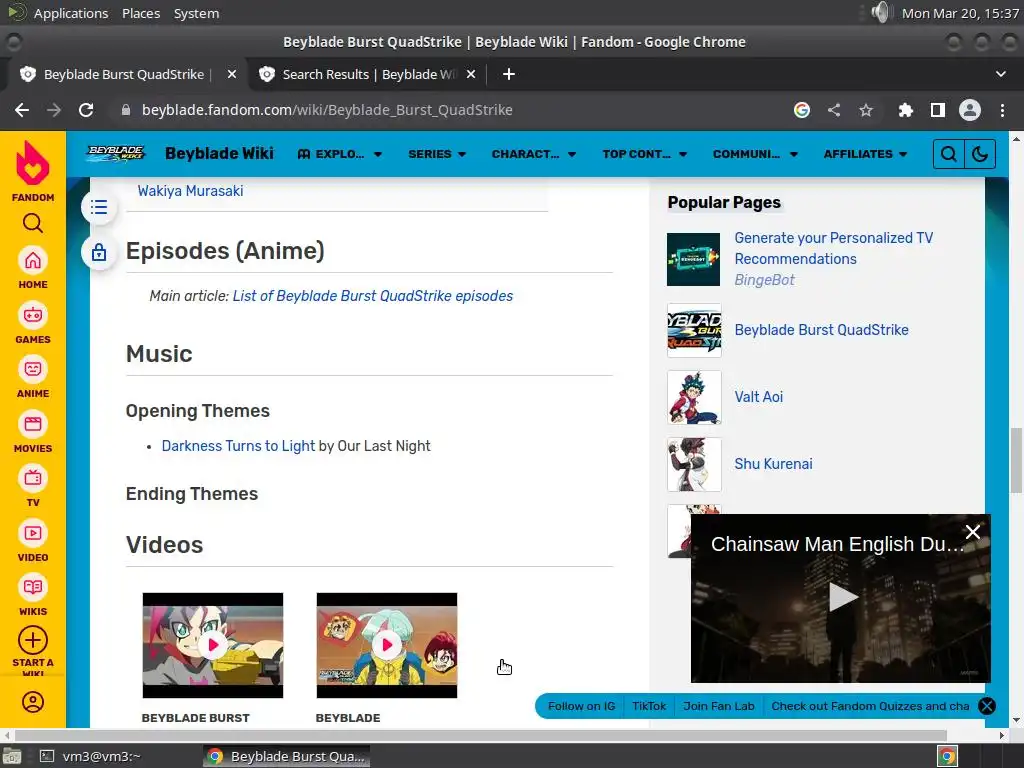Open a new Chrome tab
Viewport: 1024px width, 768px height.
tap(509, 74)
